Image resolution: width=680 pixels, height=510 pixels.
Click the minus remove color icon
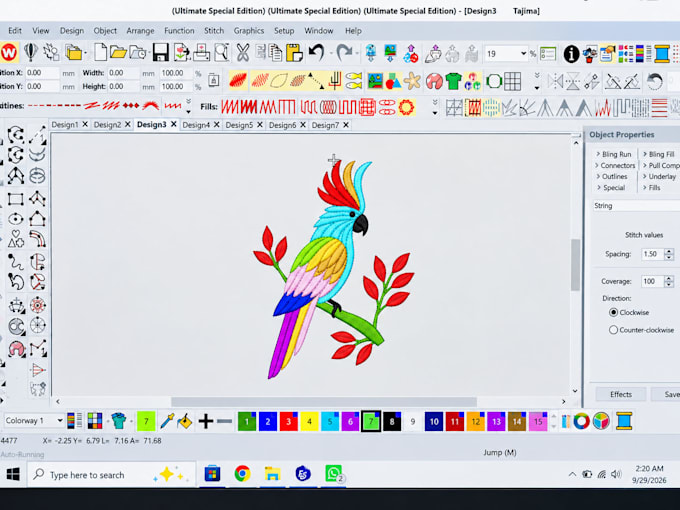point(225,421)
